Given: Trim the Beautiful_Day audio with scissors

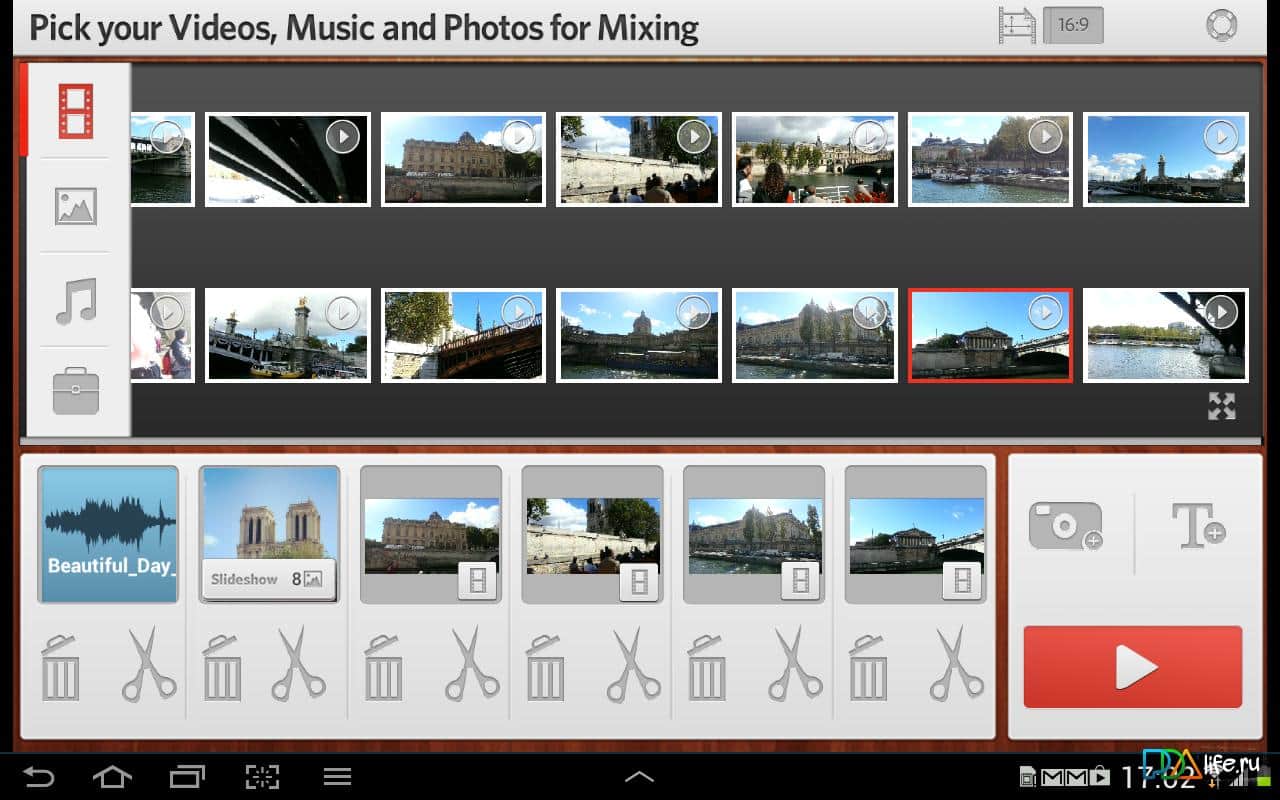Looking at the screenshot, I should click(149, 663).
